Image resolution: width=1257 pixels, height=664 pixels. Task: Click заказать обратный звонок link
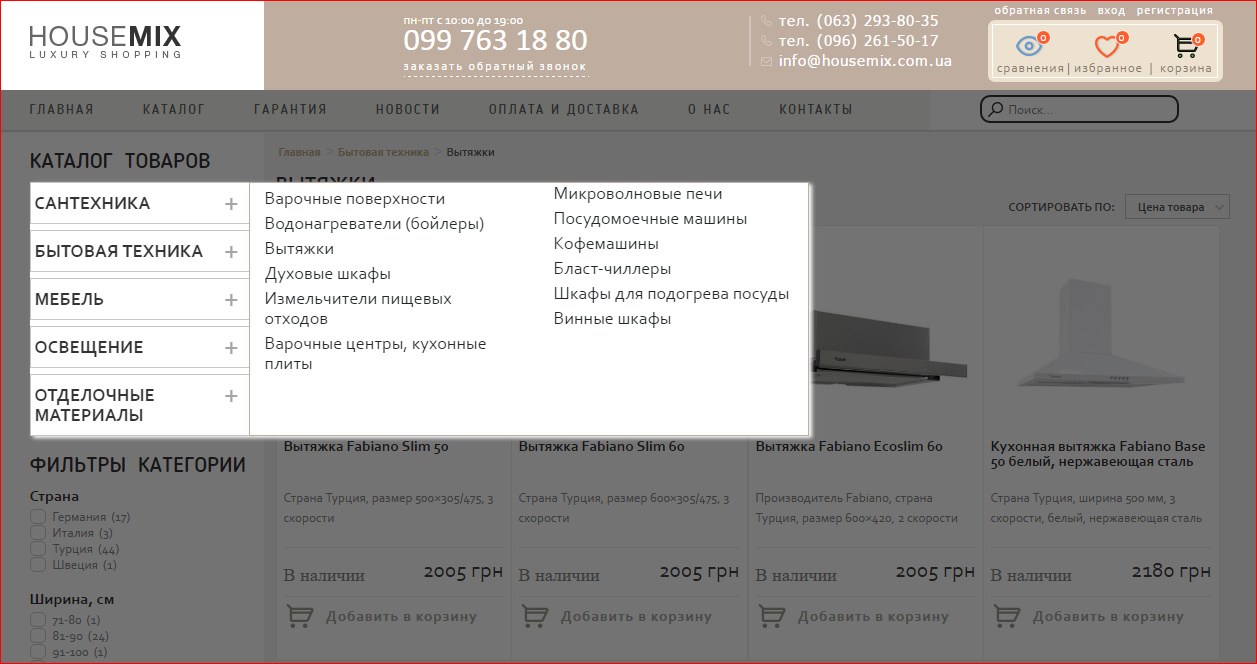496,67
